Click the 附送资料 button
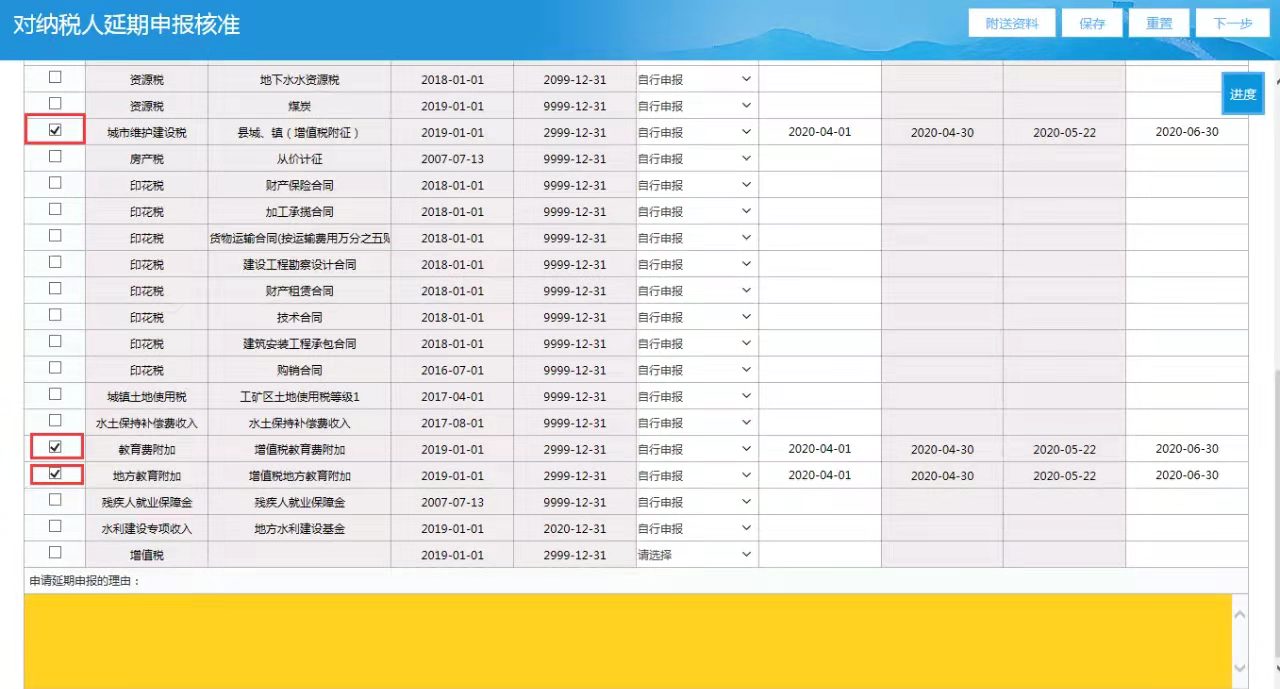This screenshot has height=689, width=1280. [x=1011, y=23]
